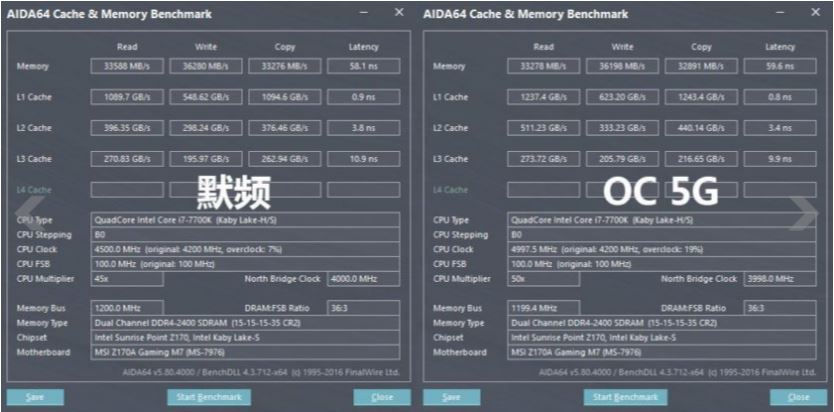Select the Memory Read field showing 33588 MB/s
834x412 pixels.
(127, 66)
